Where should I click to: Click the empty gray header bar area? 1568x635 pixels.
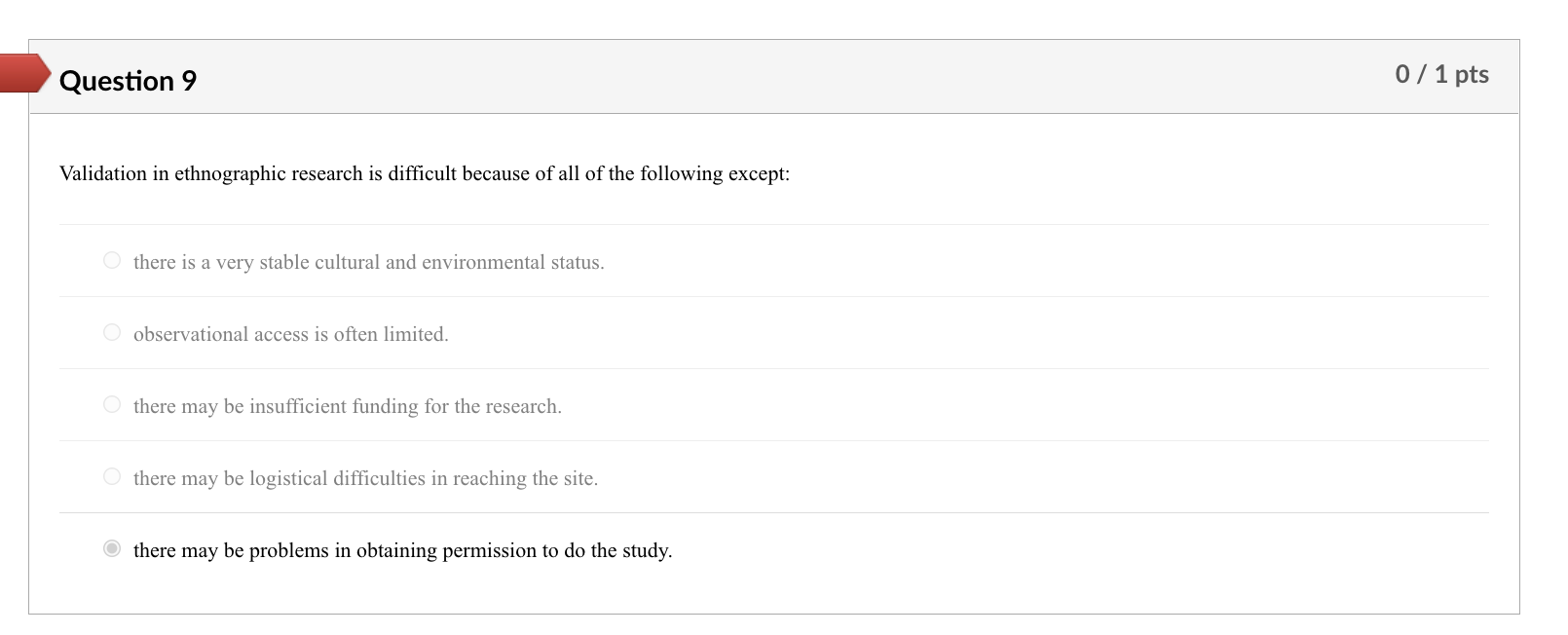[779, 77]
